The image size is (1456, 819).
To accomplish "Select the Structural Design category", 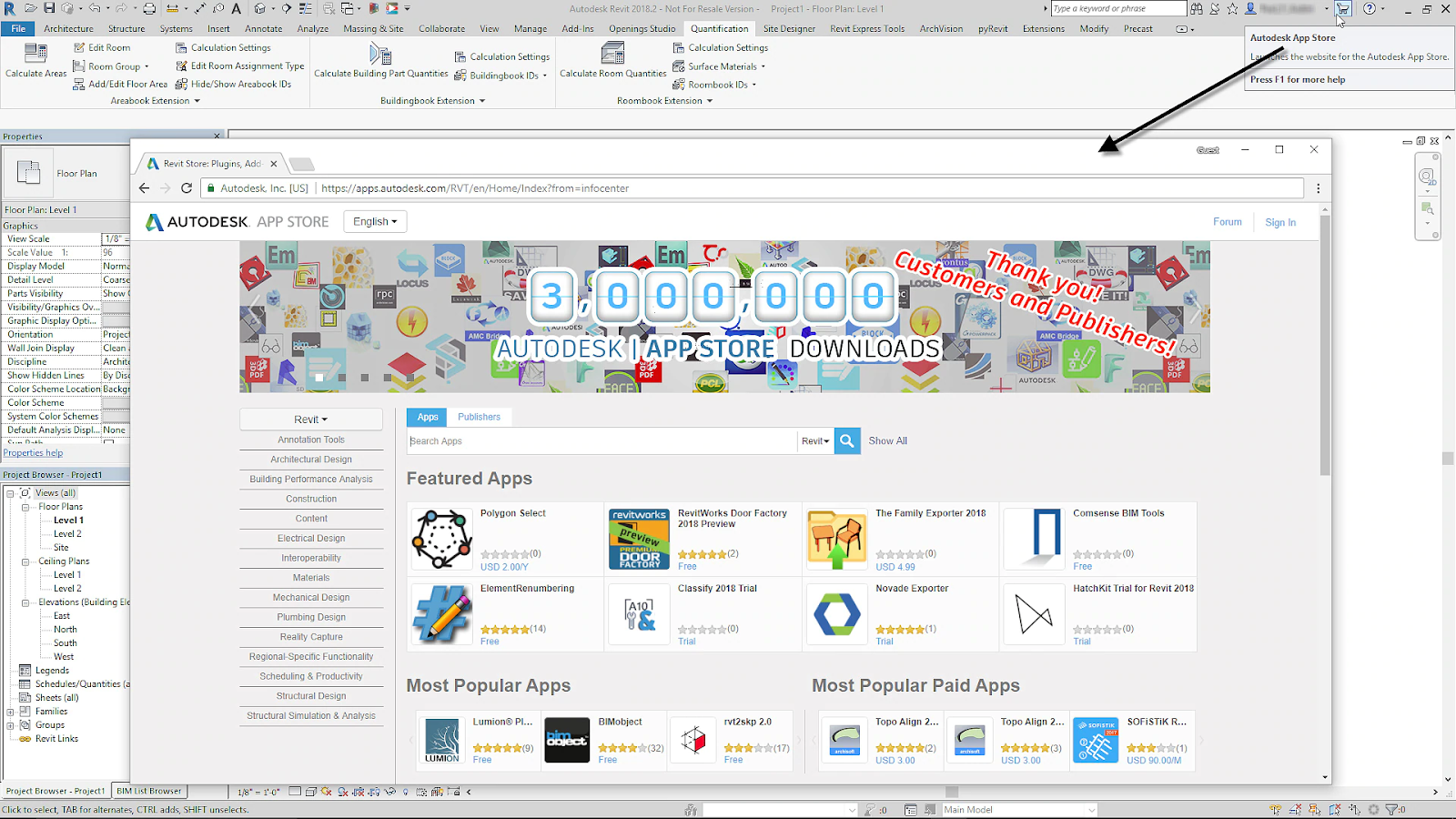I will [311, 696].
